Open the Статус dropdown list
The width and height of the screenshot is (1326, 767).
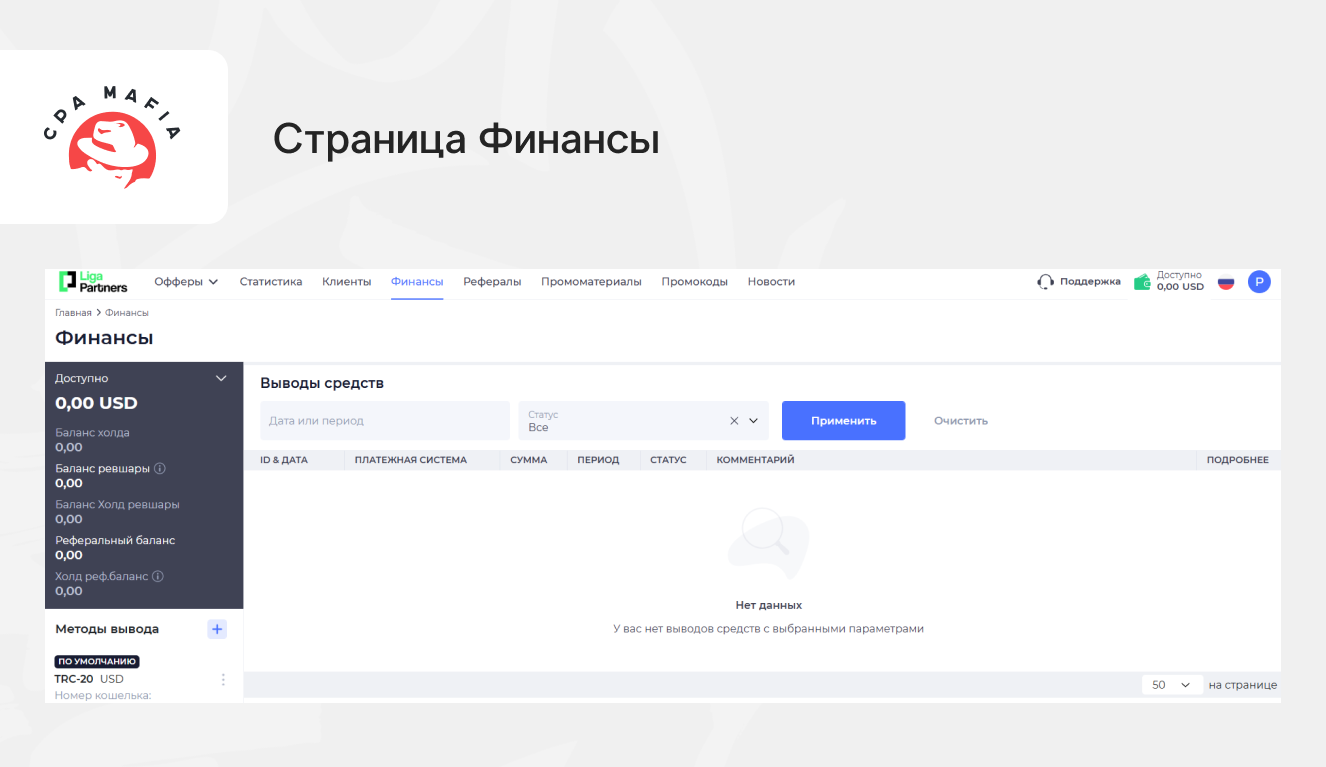click(754, 421)
